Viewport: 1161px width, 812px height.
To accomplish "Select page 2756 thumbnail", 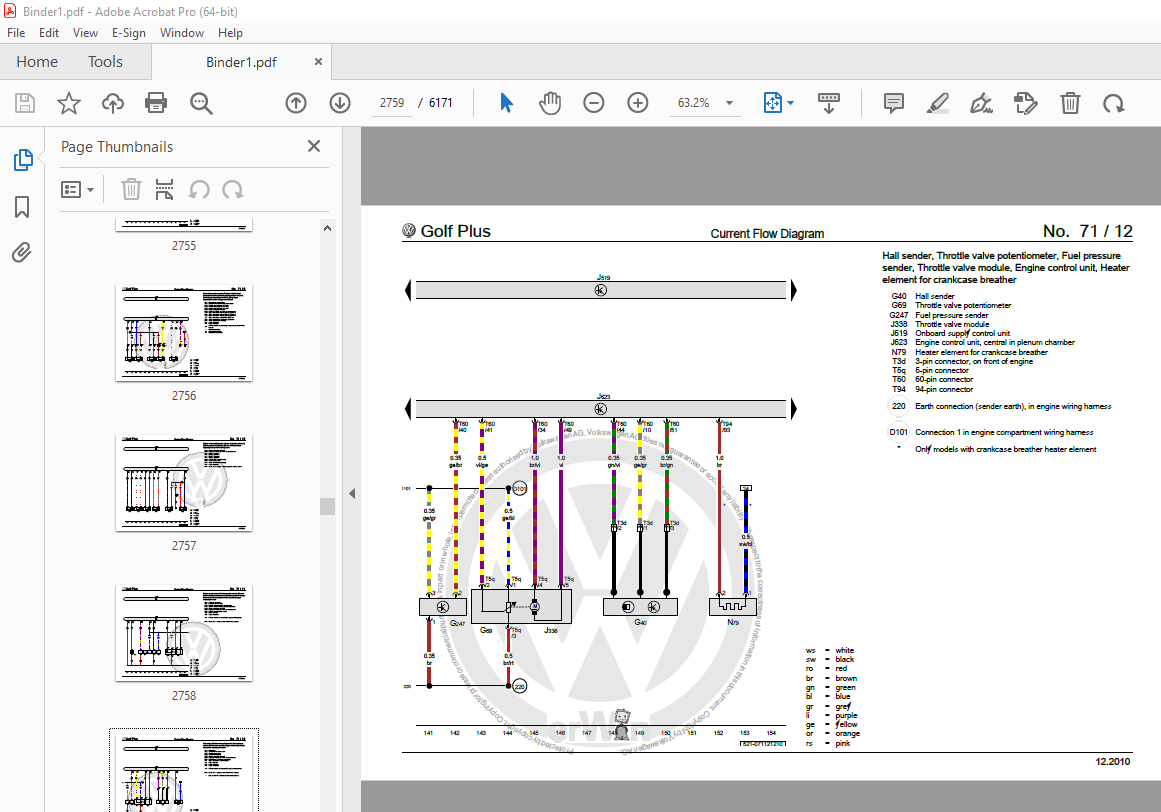I will coord(184,333).
